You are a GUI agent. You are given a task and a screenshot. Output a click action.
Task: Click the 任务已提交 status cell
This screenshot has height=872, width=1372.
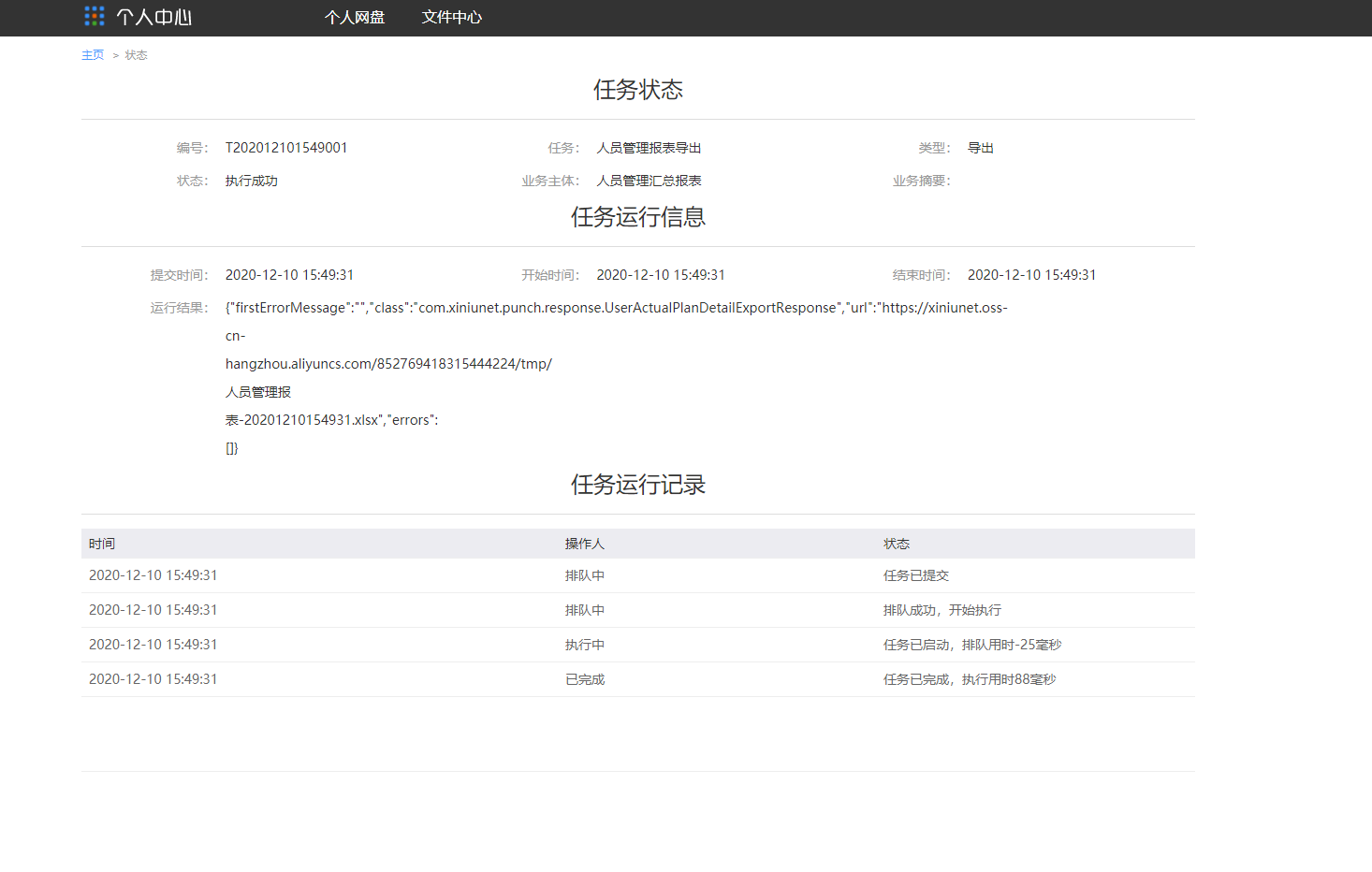point(916,575)
